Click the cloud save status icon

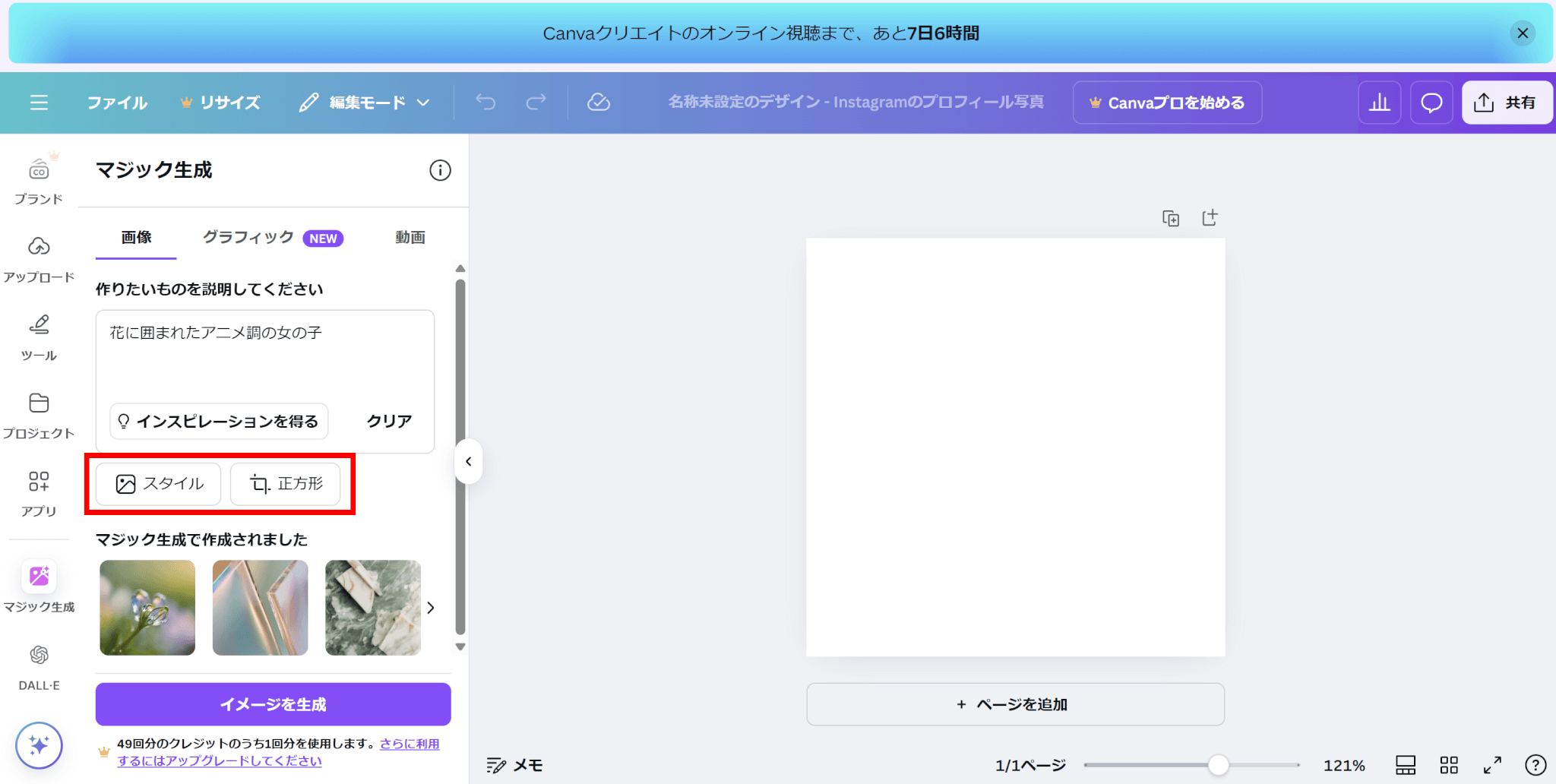pos(599,103)
